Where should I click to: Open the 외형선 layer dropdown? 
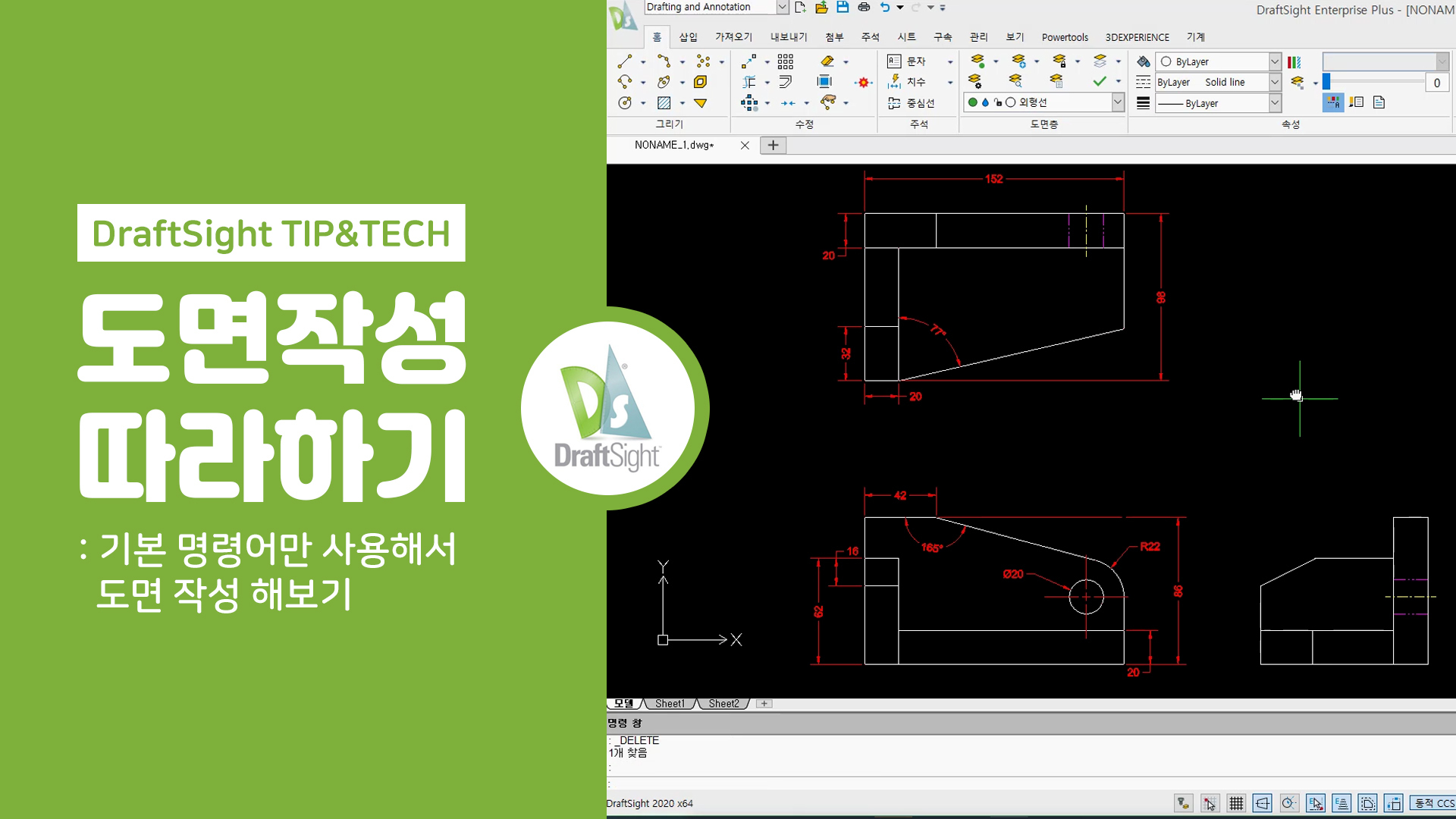pos(1118,102)
